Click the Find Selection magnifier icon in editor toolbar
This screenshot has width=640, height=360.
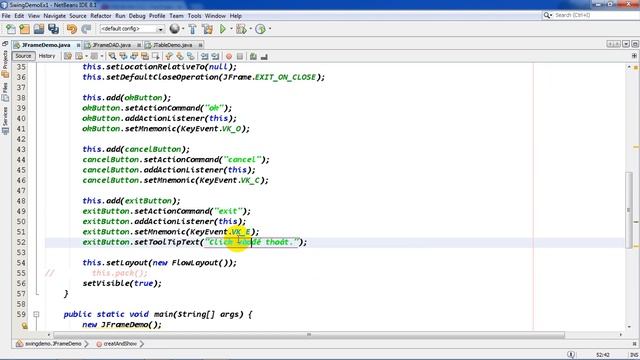(112, 56)
